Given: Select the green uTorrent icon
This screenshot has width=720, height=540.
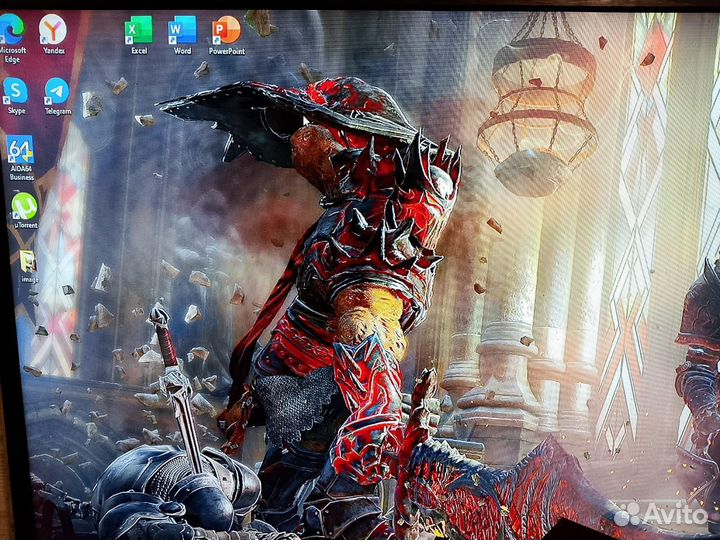Looking at the screenshot, I should coord(23,206).
